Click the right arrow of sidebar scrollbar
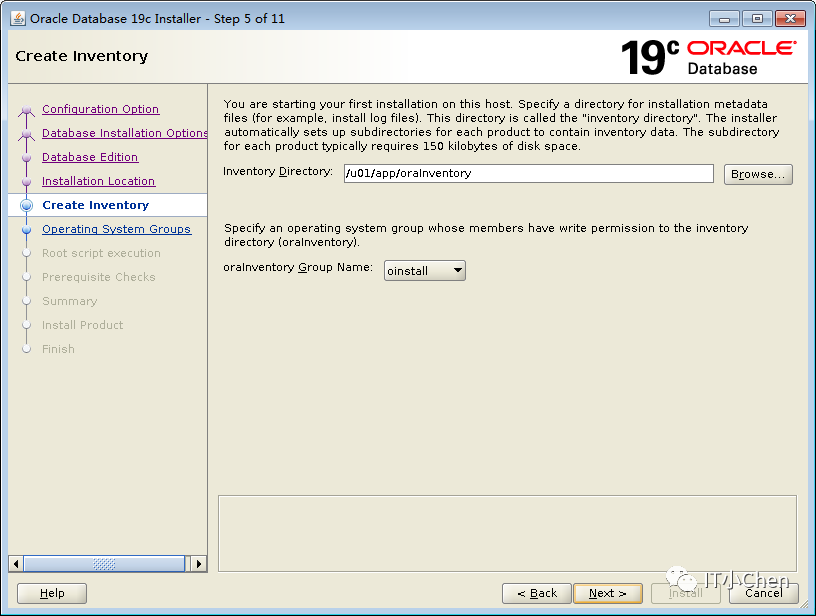This screenshot has height=616, width=816. (x=199, y=564)
